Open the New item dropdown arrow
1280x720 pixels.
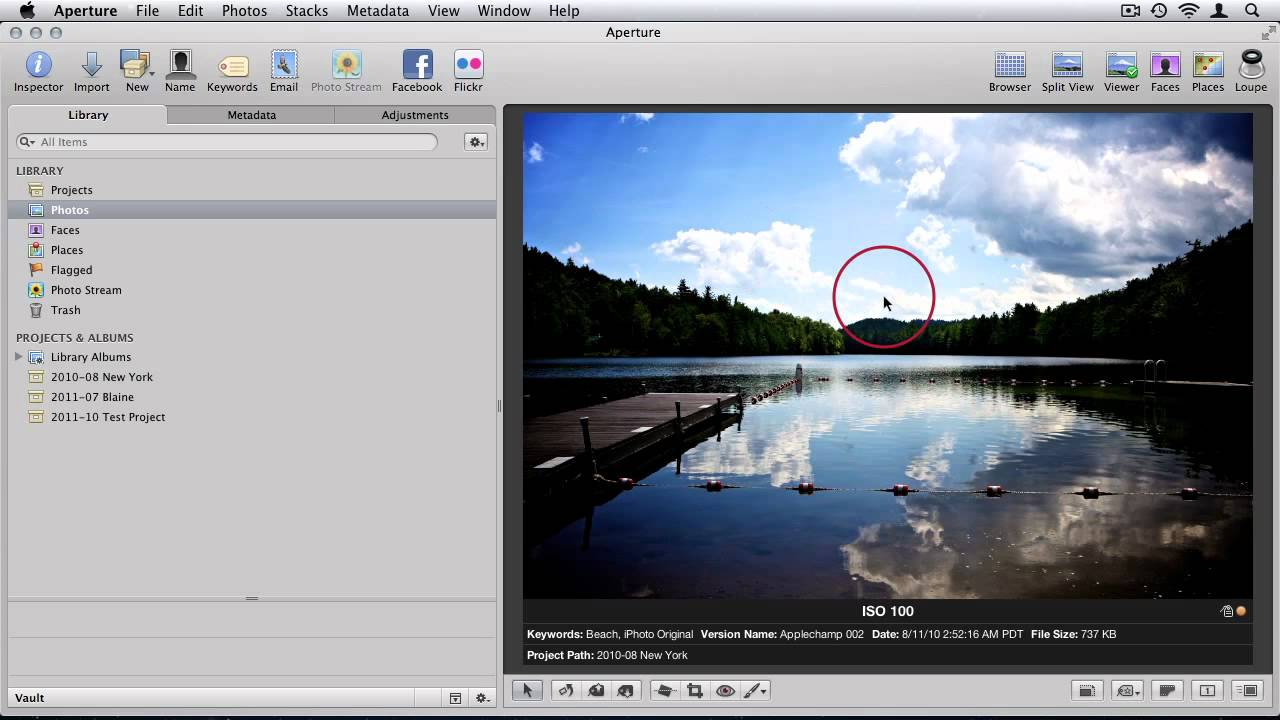(x=152, y=73)
